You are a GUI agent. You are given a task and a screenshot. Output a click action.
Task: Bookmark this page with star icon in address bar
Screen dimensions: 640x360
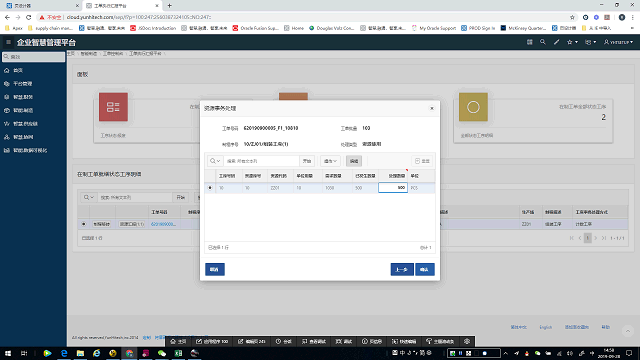click(572, 17)
